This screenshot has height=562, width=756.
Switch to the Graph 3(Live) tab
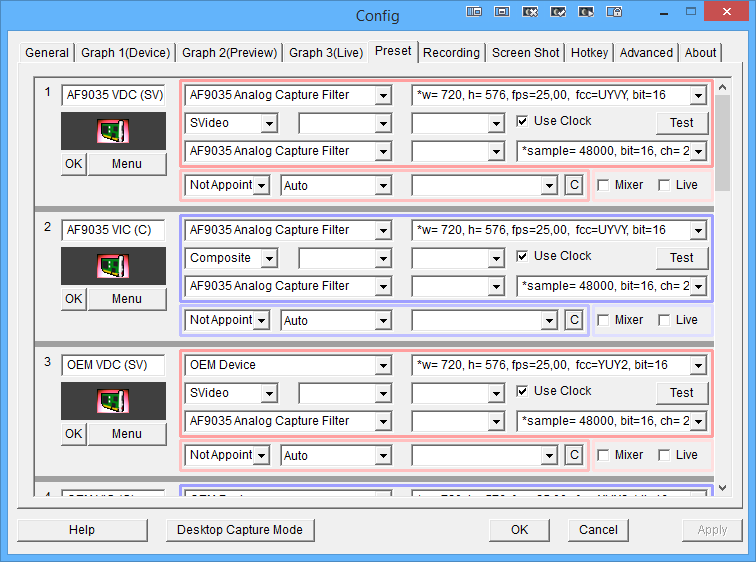326,53
